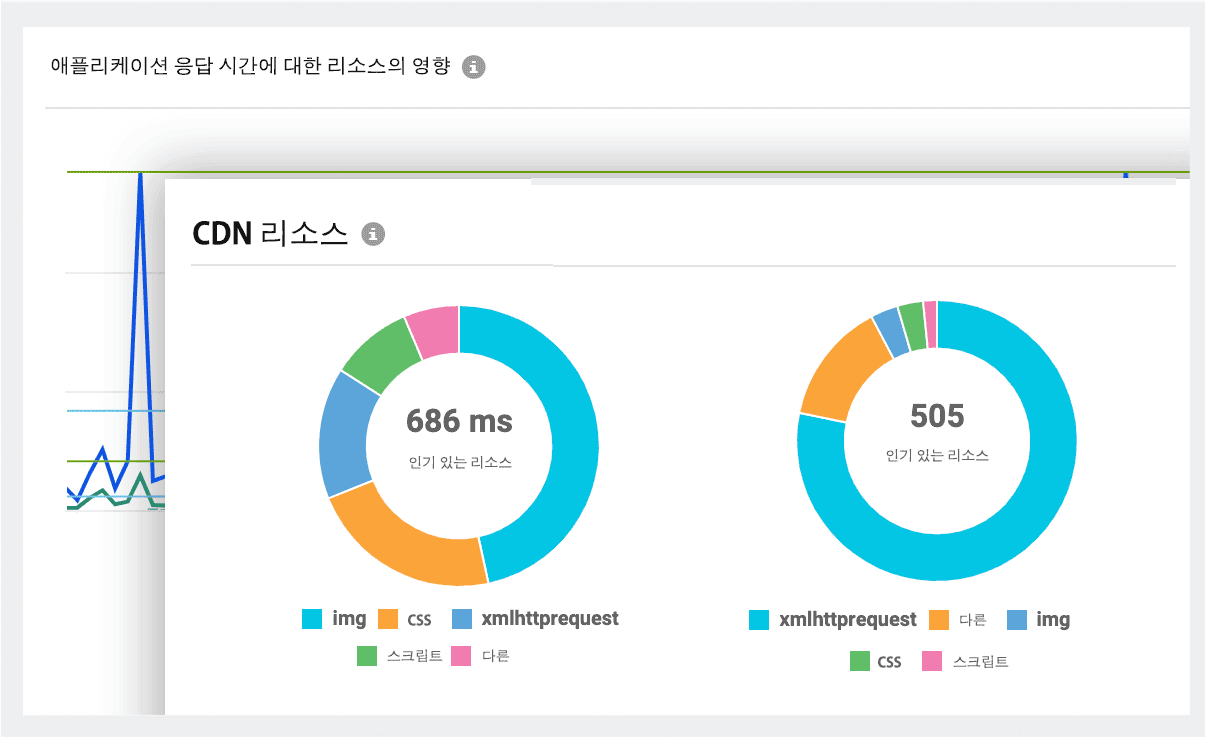Click the info icon beside 애플리케이션 응답 시간 title
This screenshot has width=1205, height=737.
[474, 68]
